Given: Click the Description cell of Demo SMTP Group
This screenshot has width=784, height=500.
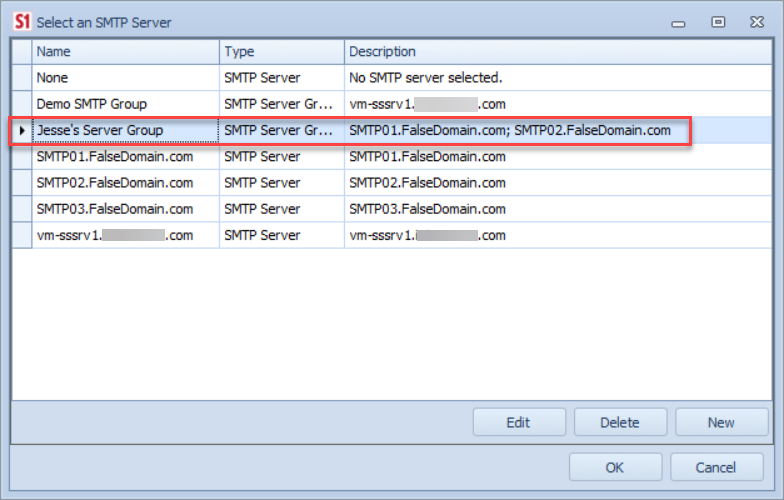Looking at the screenshot, I should pyautogui.click(x=558, y=104).
